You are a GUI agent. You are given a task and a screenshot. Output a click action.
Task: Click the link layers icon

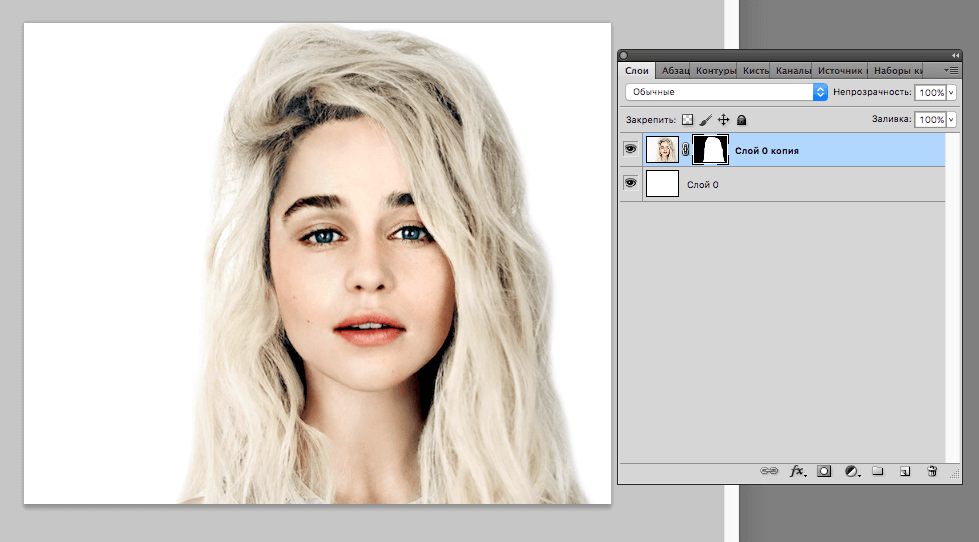[769, 471]
